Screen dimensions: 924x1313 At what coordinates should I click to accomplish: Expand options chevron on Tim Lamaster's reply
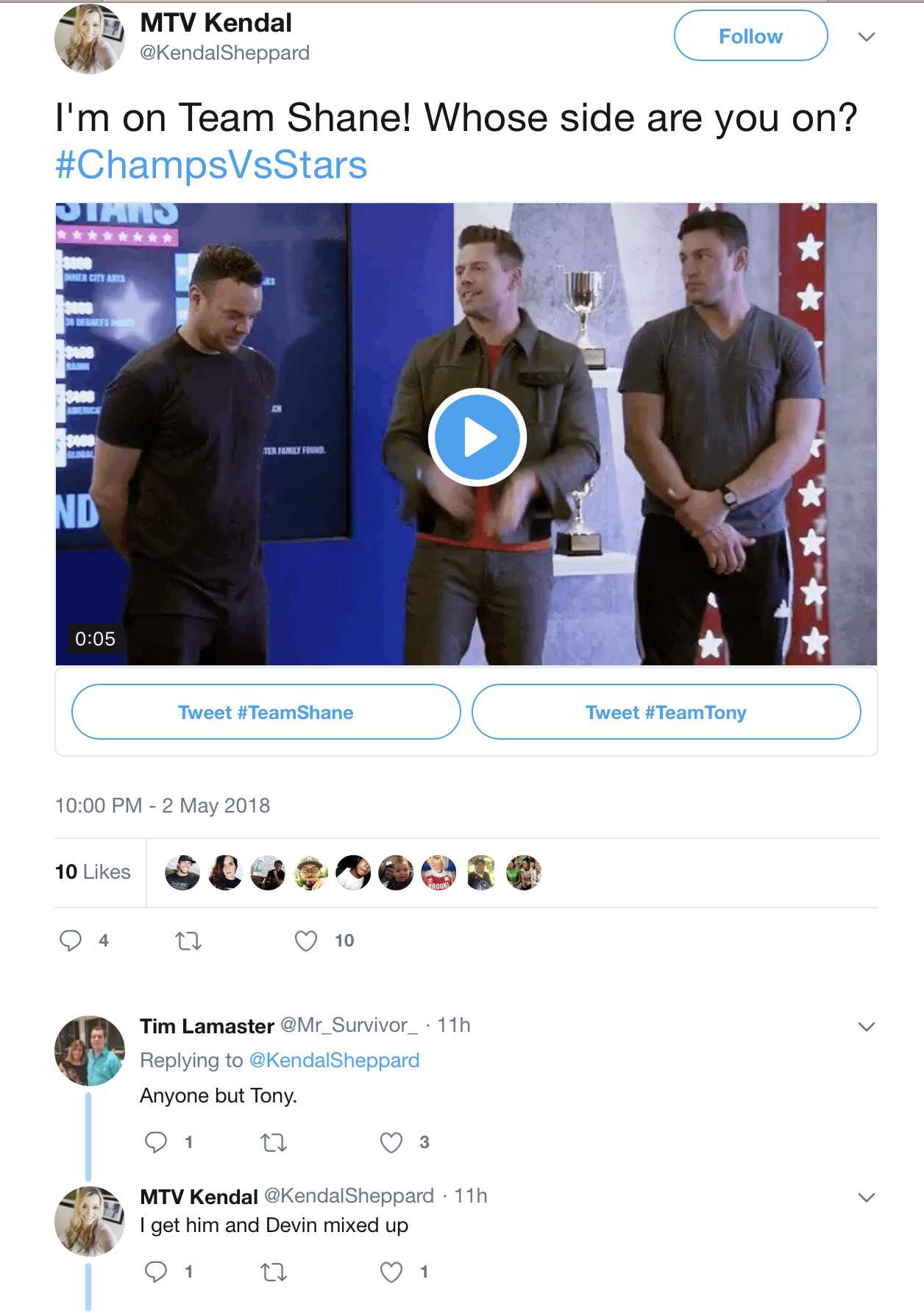tap(867, 1027)
